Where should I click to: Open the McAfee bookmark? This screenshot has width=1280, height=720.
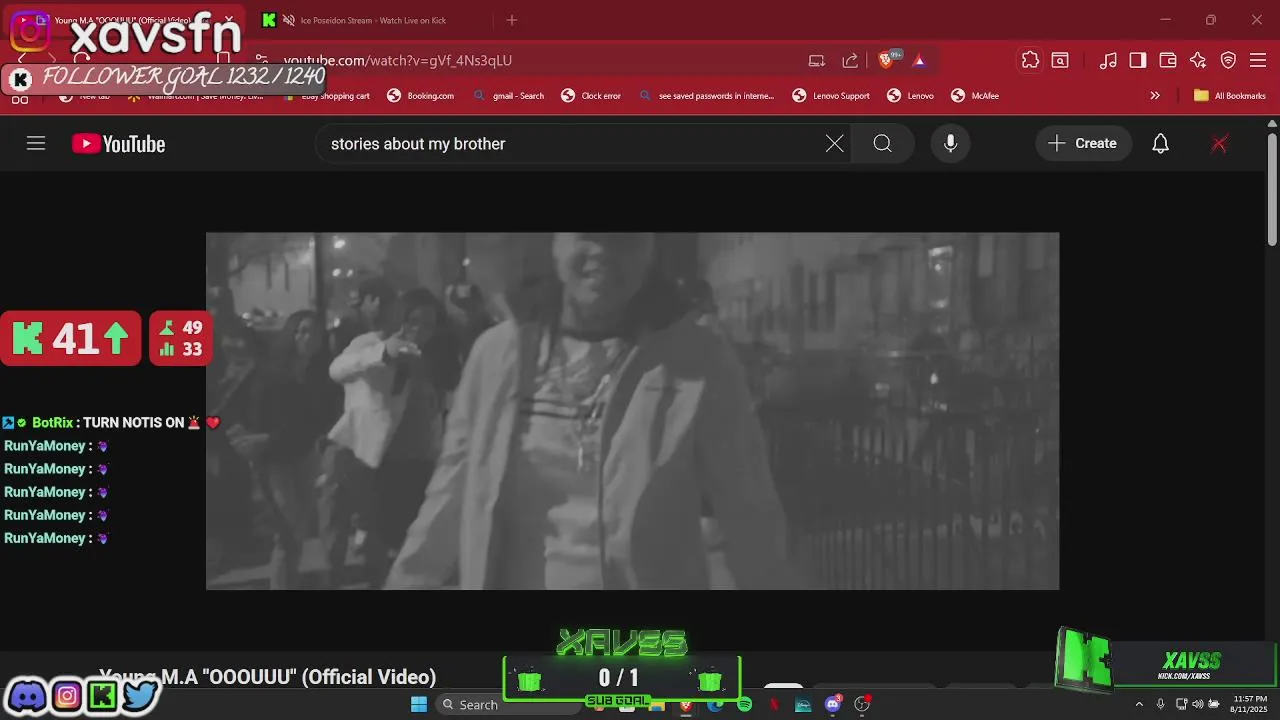coord(975,96)
